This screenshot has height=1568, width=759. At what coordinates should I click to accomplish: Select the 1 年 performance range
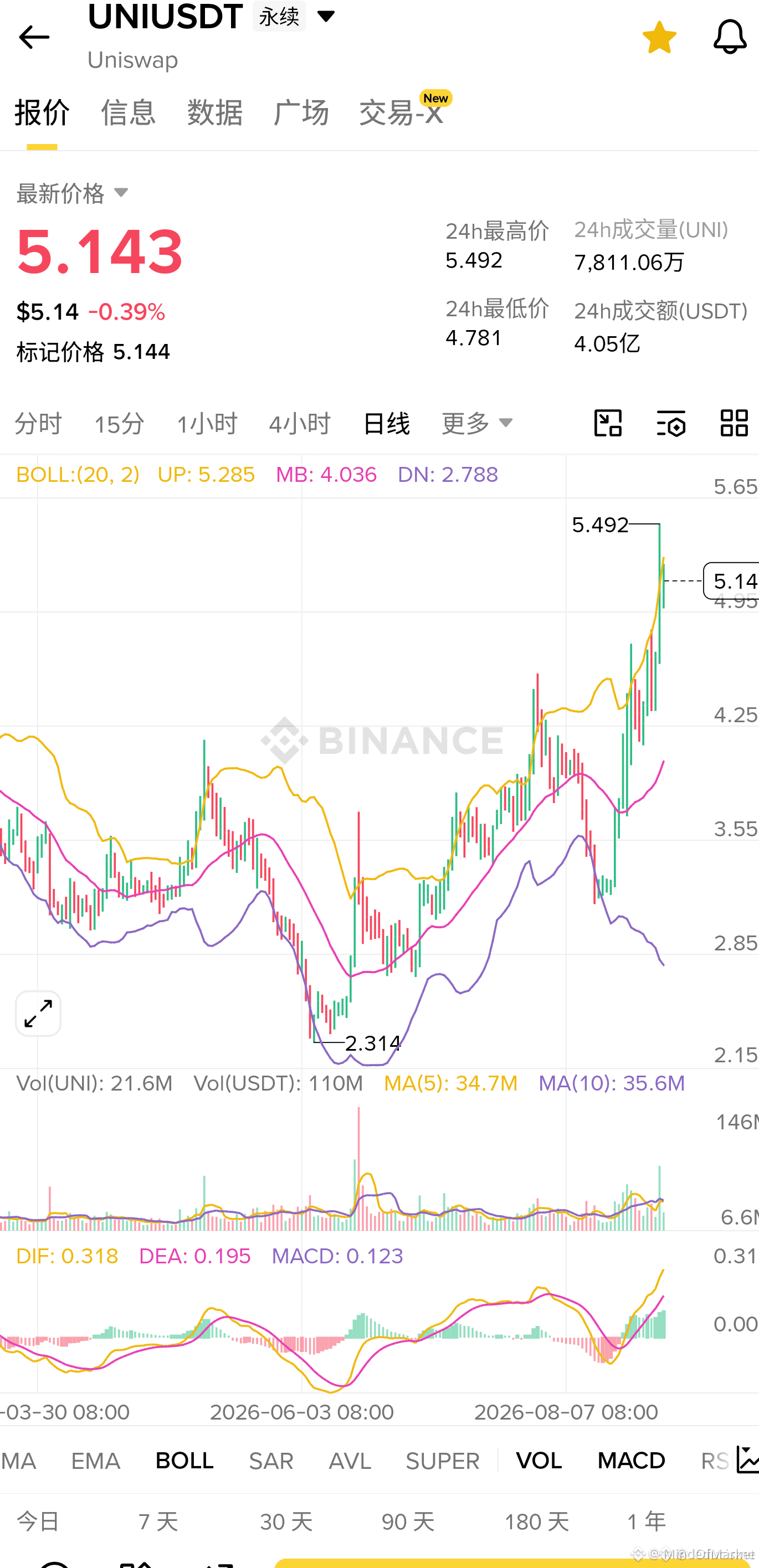[x=647, y=1521]
